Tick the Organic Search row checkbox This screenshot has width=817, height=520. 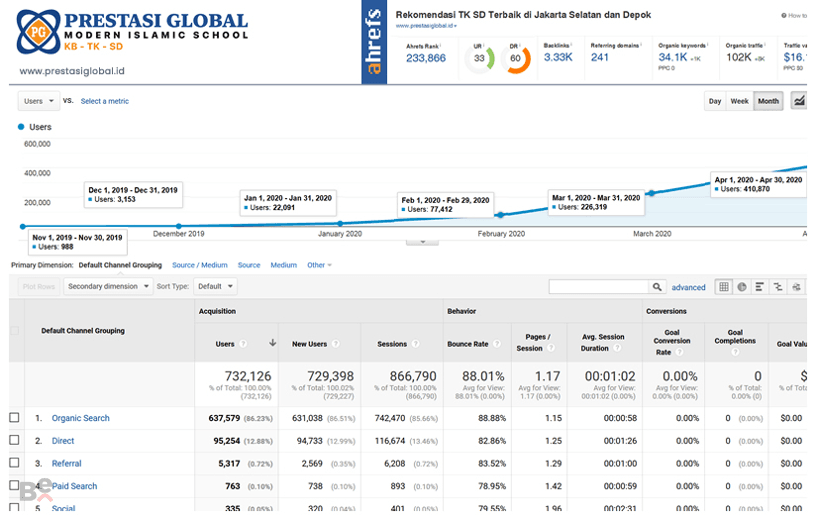point(15,417)
